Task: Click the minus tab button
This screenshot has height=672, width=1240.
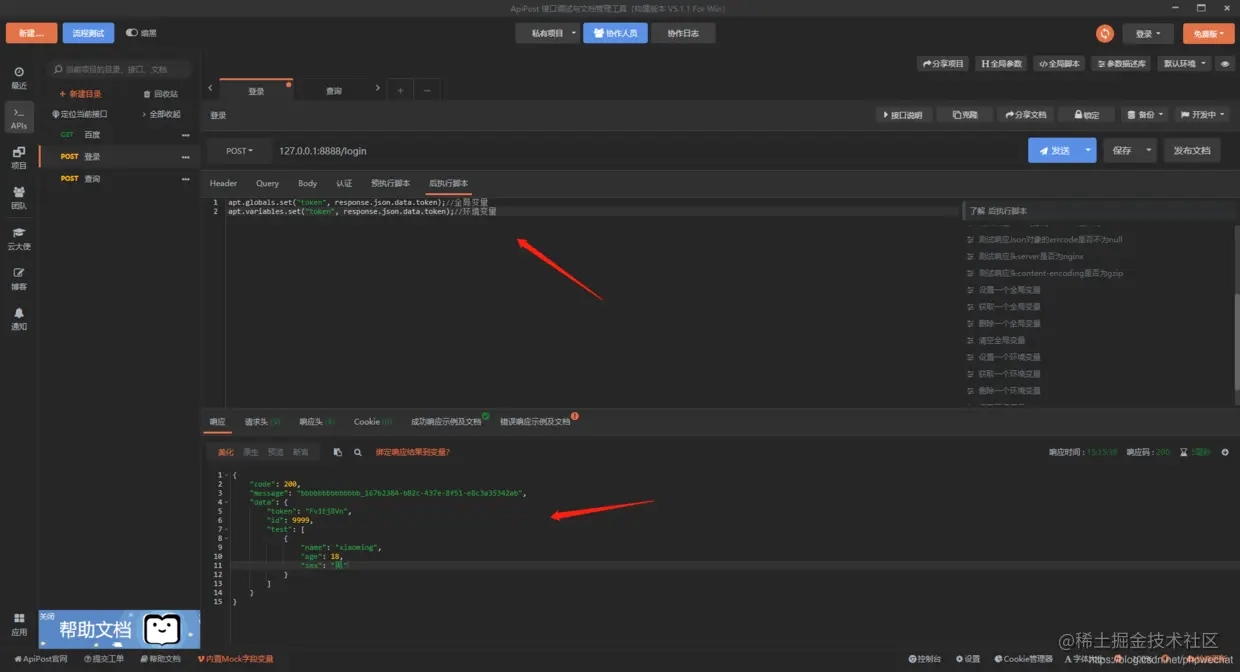Action: coord(427,90)
